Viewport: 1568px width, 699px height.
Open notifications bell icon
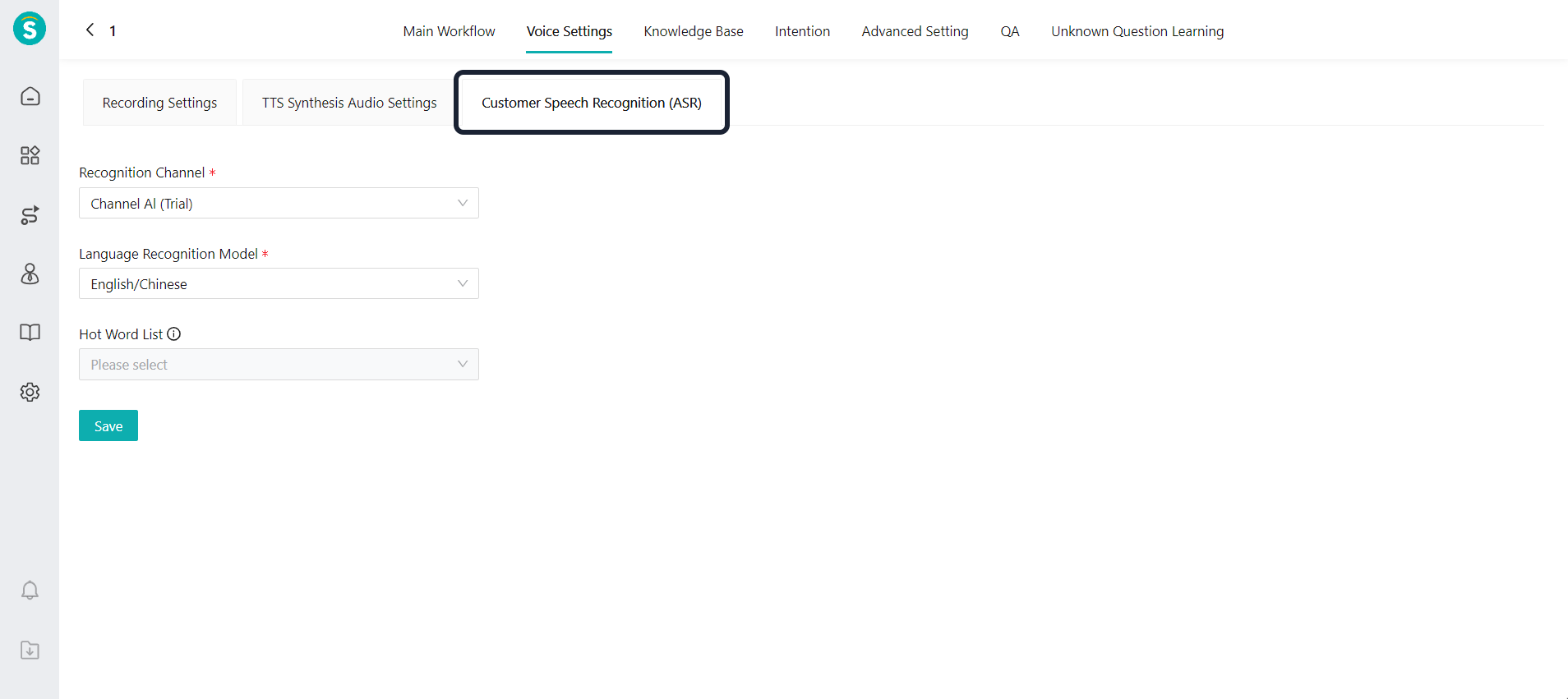[30, 590]
